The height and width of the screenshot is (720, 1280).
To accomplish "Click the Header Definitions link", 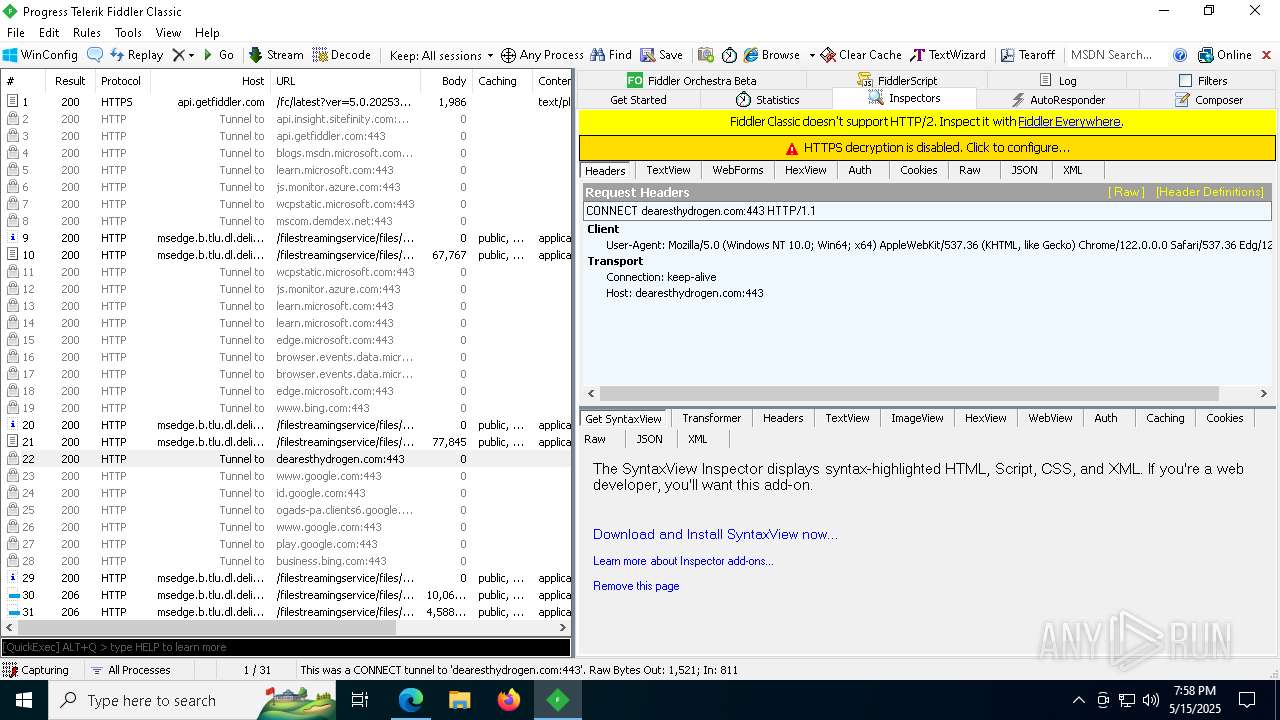I will tap(1210, 192).
